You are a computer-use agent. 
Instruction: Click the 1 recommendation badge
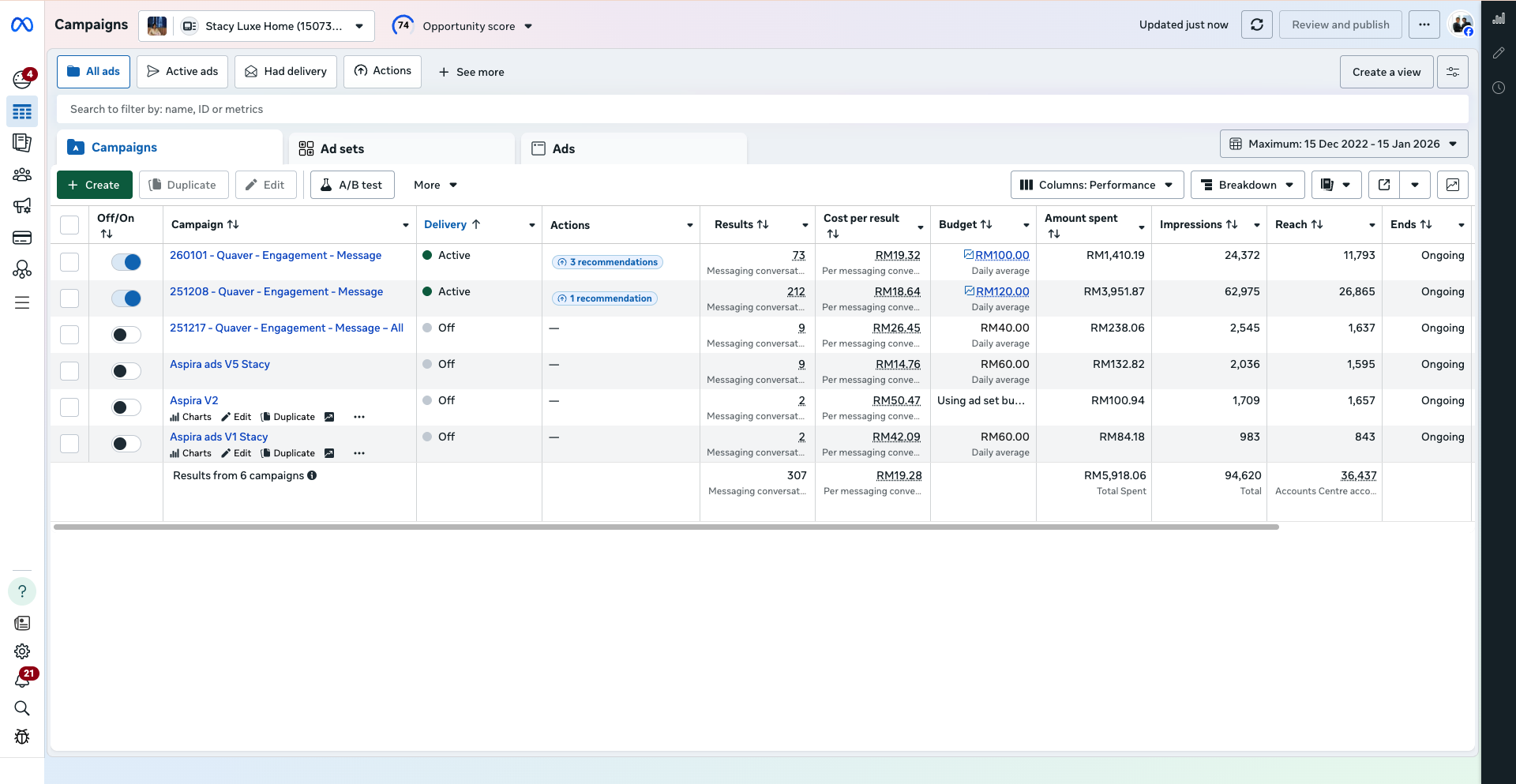tap(605, 298)
